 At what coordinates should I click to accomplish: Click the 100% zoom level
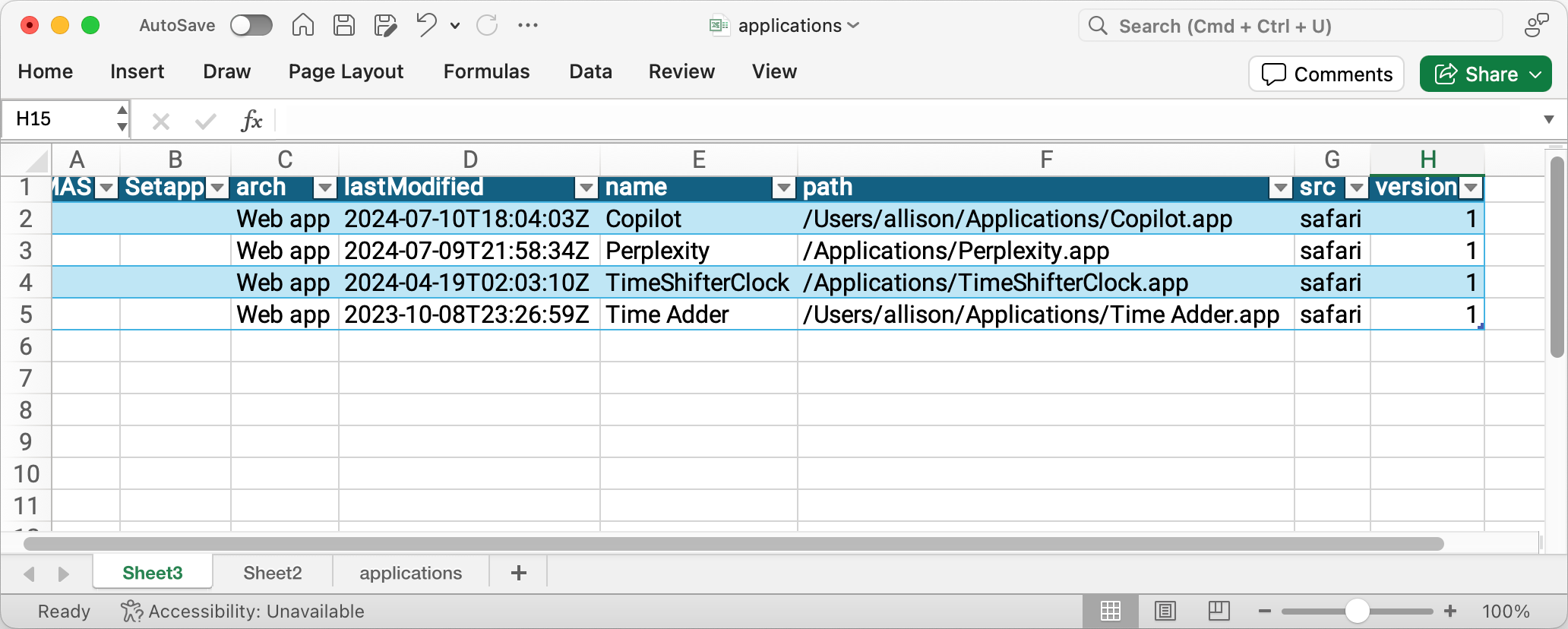click(1506, 612)
